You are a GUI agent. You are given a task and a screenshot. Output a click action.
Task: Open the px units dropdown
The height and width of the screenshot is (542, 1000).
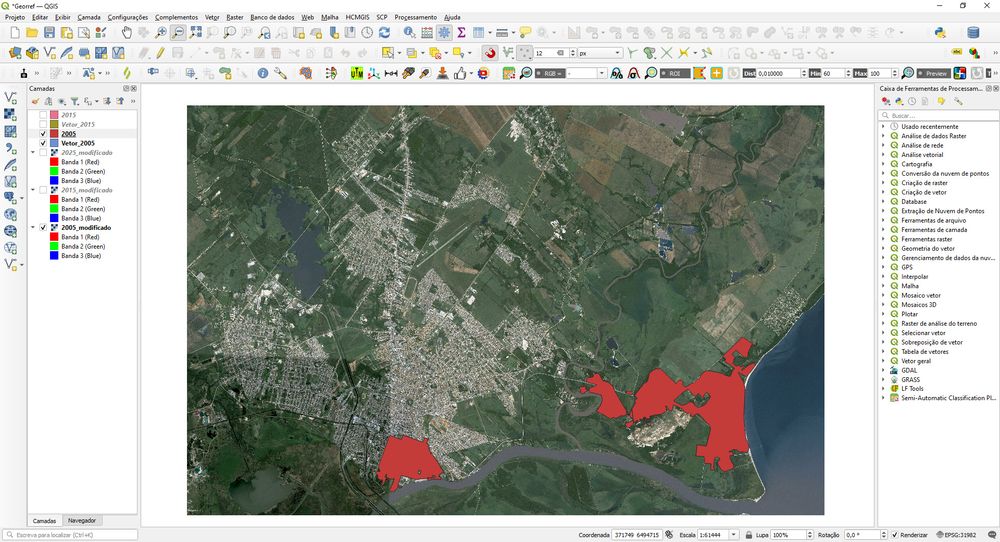599,53
